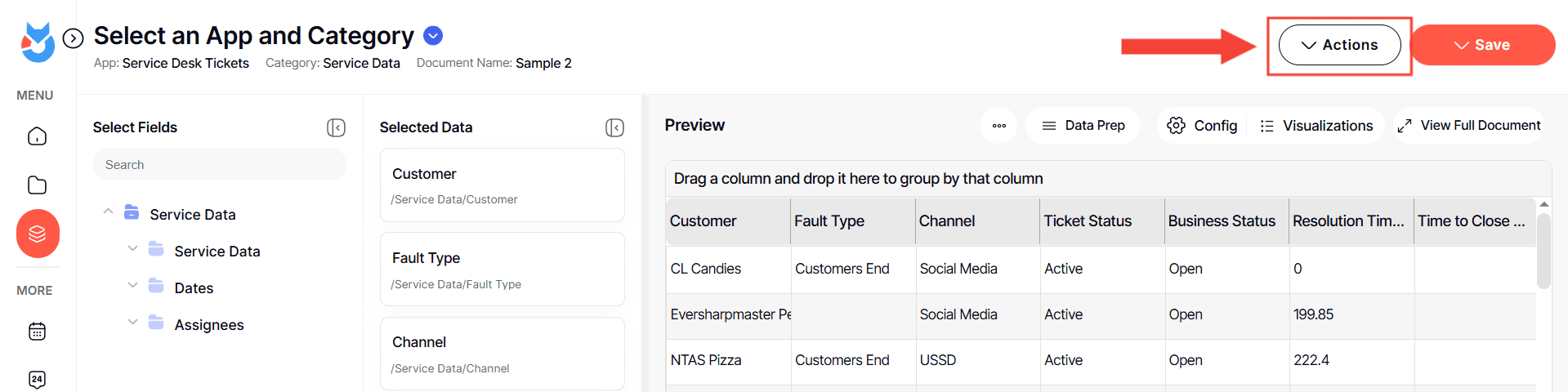
Task: Collapse the top Service Data tree folder
Action: (108, 212)
